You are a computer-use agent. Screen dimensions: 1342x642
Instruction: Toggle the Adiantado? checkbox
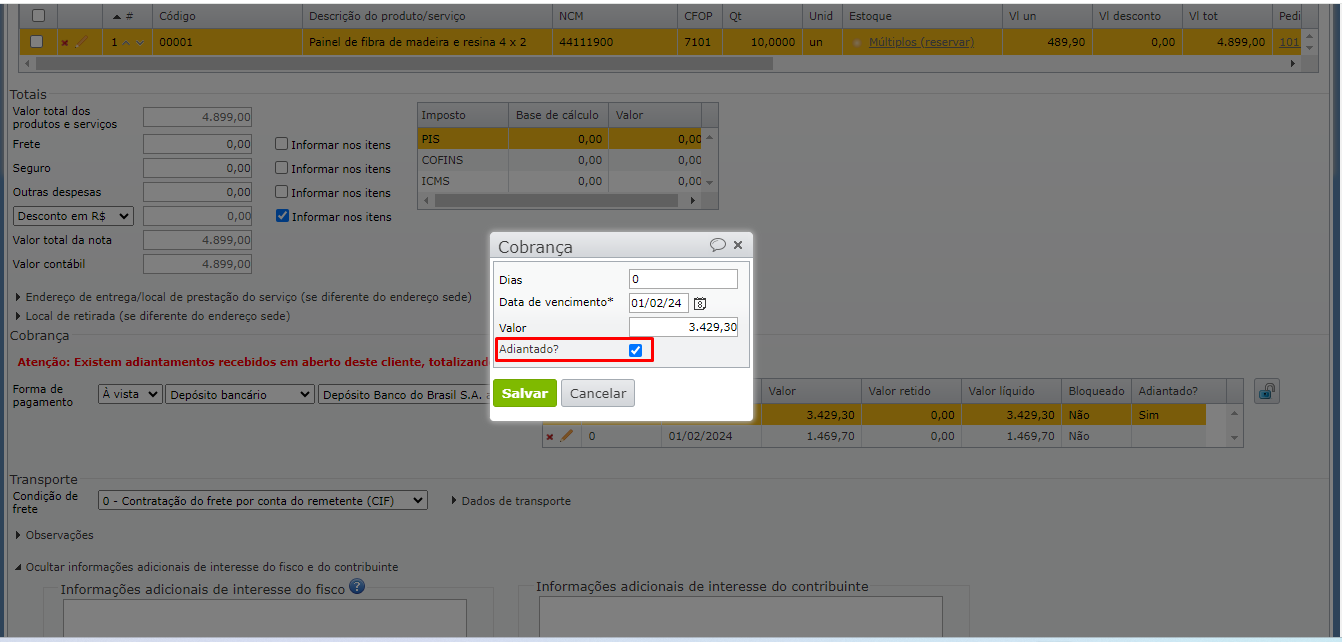(x=635, y=350)
